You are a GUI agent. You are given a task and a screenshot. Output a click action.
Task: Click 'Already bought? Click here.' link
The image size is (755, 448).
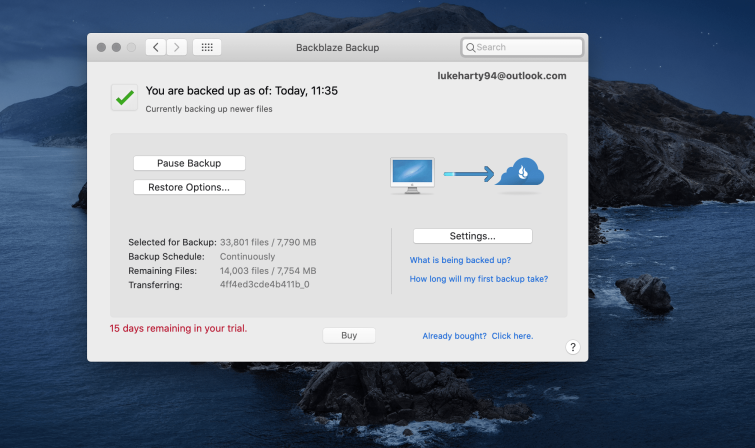[x=478, y=336]
